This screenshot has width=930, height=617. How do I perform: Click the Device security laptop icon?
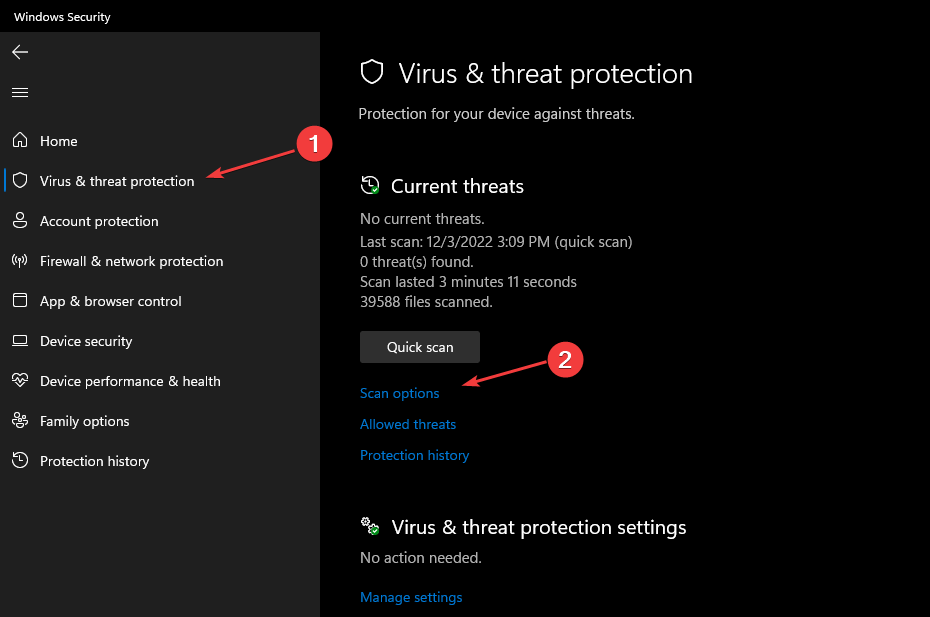(x=20, y=341)
